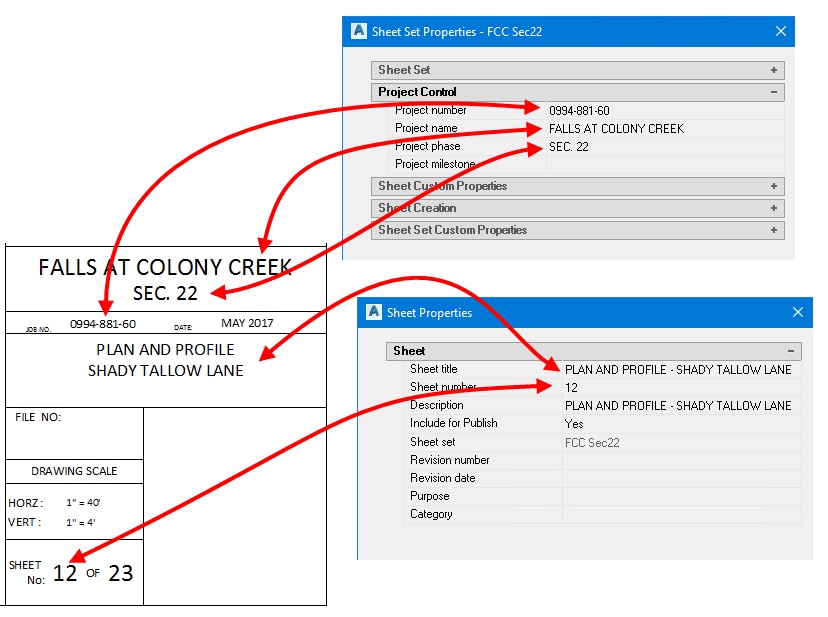Viewport: 828px width, 617px height.
Task: Edit the Description value field
Action: click(682, 405)
